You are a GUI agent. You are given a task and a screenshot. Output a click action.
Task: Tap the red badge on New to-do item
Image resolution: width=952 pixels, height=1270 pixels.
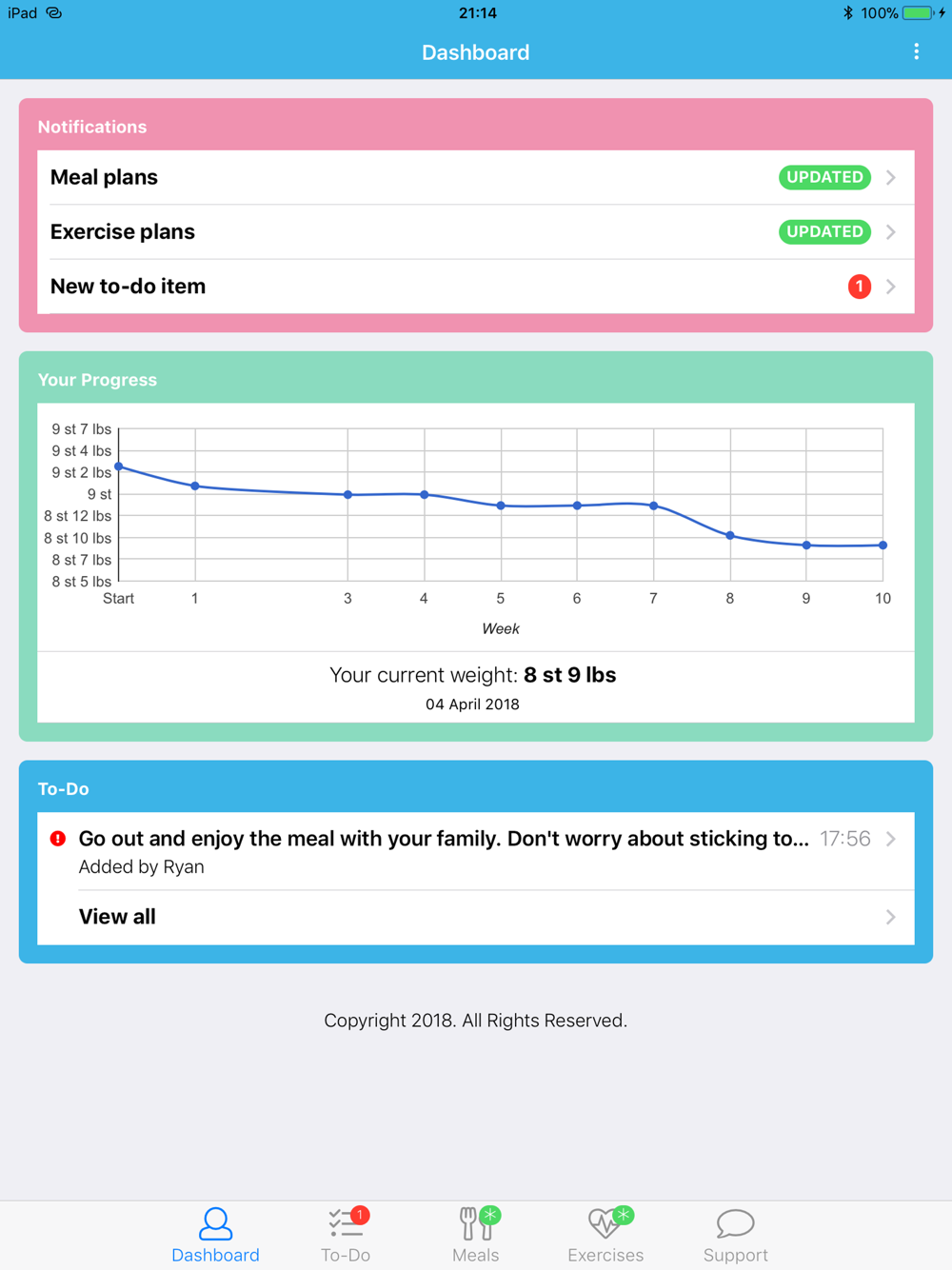[859, 287]
